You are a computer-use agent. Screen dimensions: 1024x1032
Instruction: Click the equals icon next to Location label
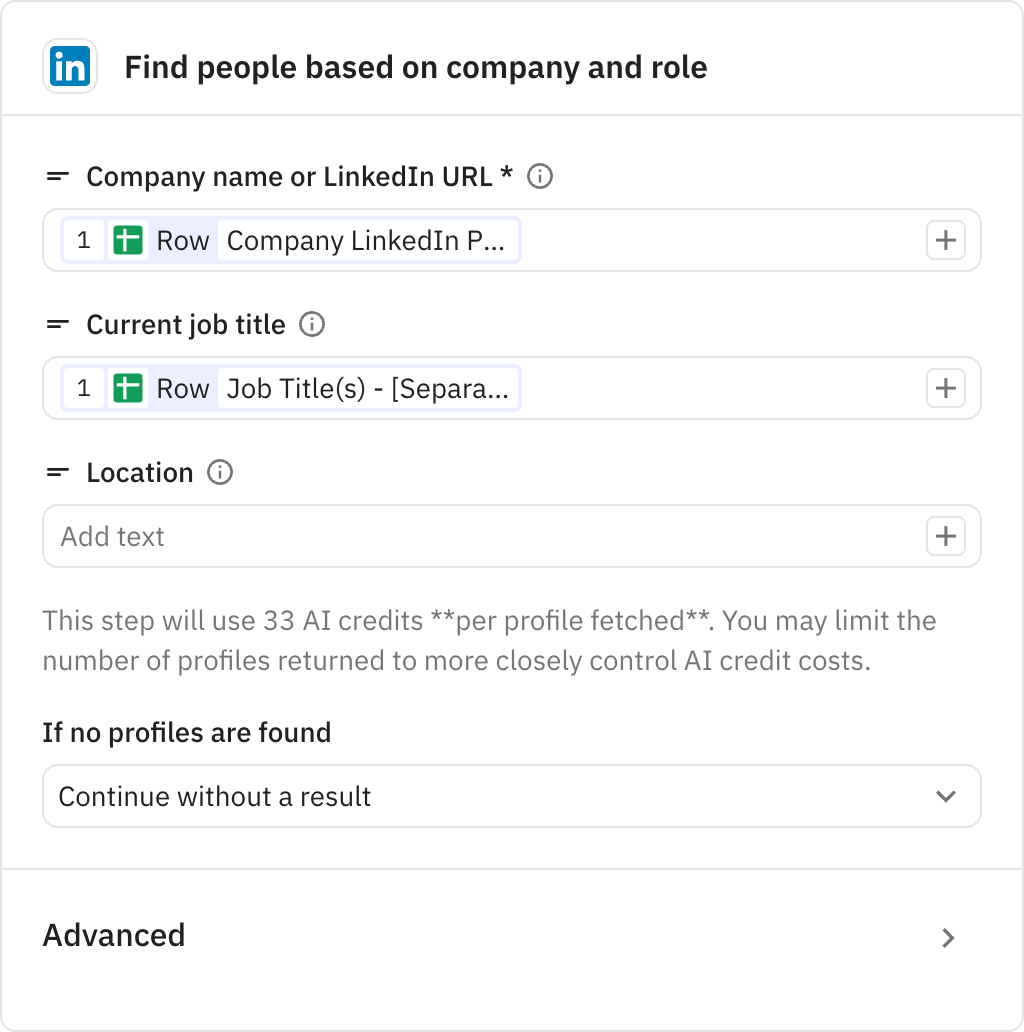pyautogui.click(x=57, y=472)
